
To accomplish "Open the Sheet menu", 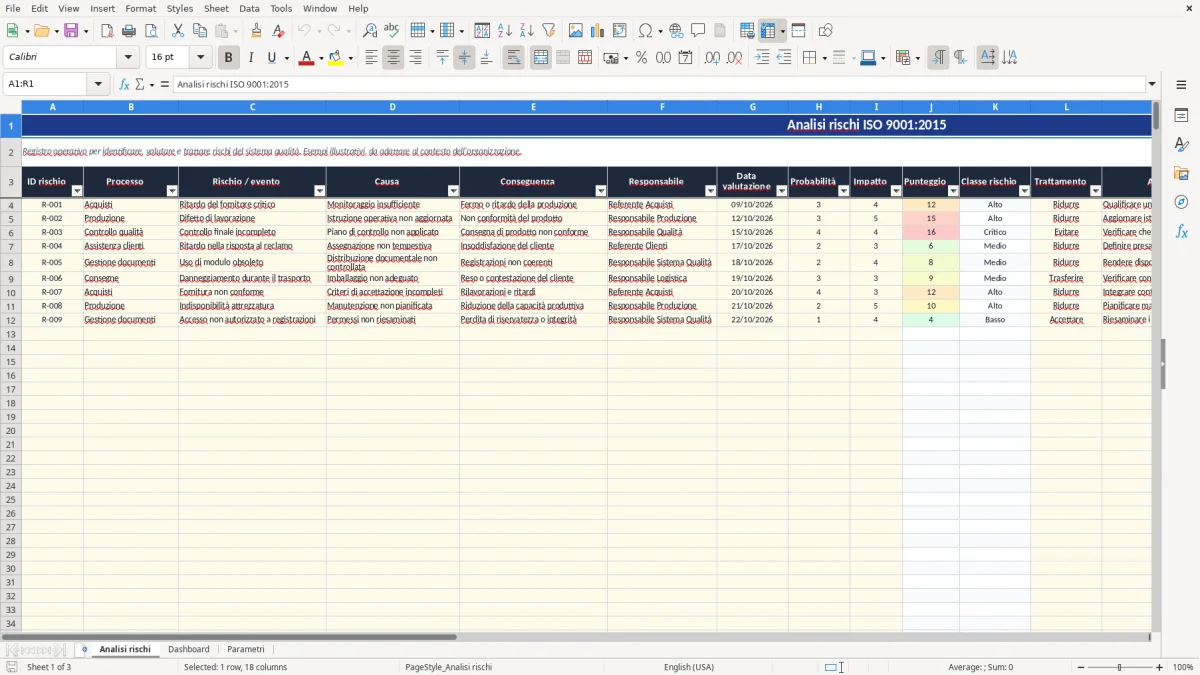I will [x=216, y=8].
